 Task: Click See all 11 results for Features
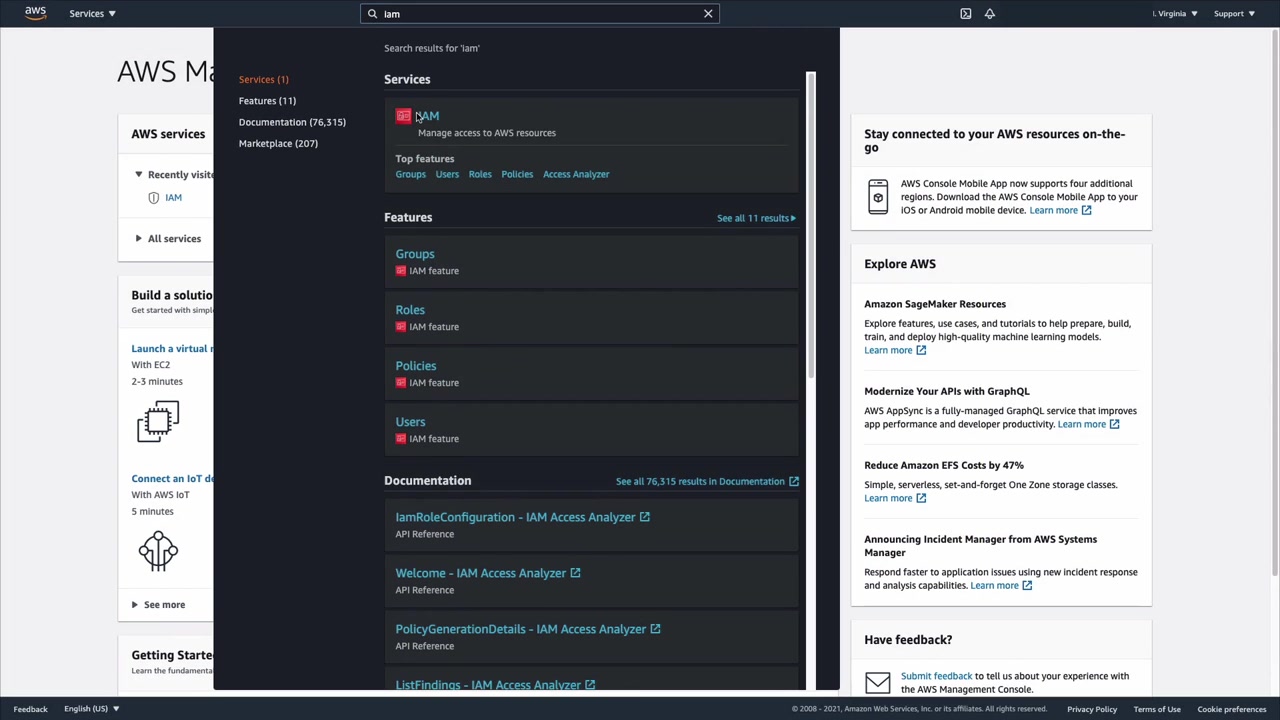click(x=756, y=218)
